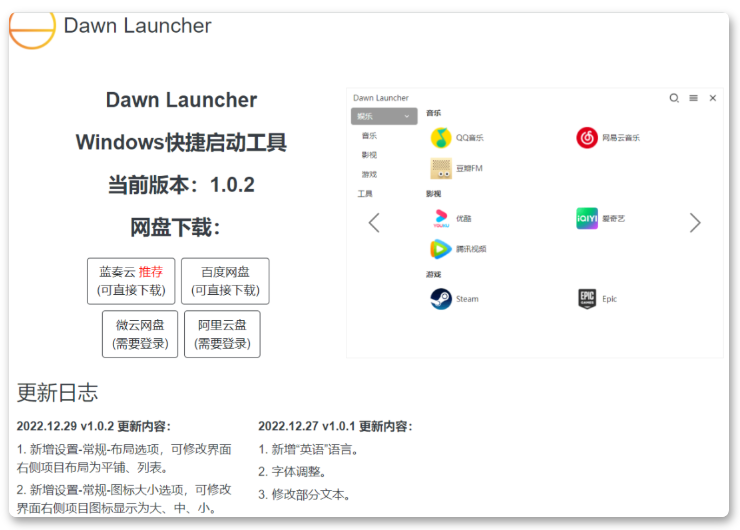This screenshot has width=740, height=530.
Task: Open the 阿里云盘 download button
Action: pyautogui.click(x=222, y=334)
